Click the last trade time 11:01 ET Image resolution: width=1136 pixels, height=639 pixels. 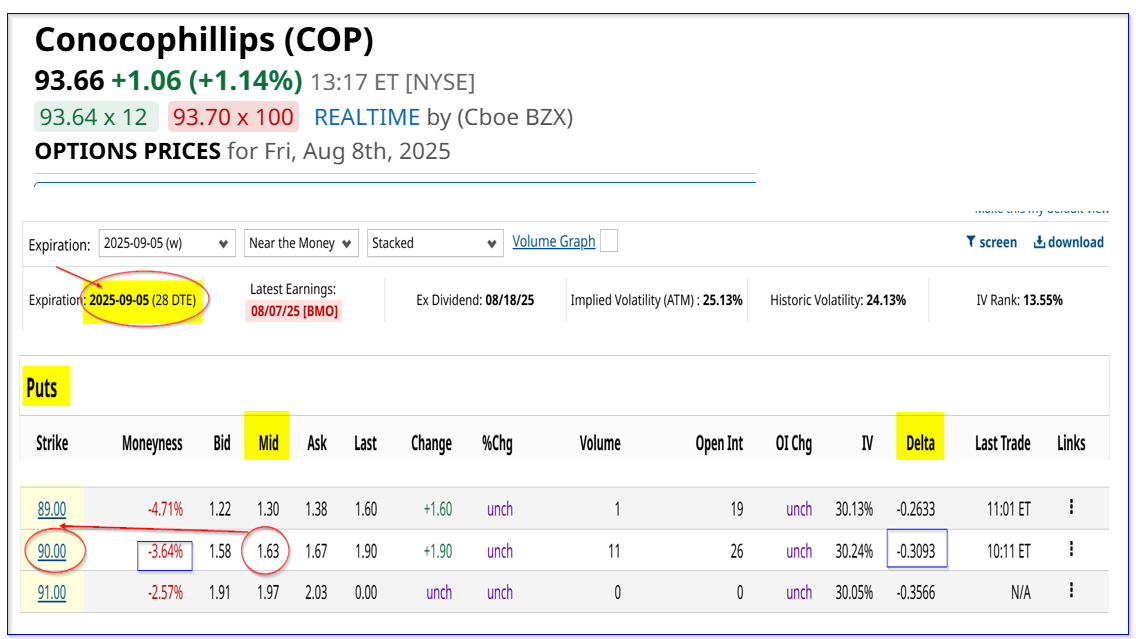(x=1008, y=509)
